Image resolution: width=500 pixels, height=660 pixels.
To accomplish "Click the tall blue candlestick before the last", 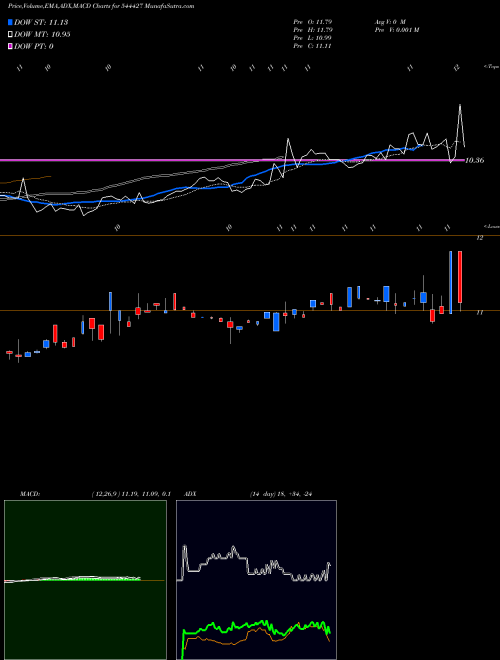I will [451, 282].
